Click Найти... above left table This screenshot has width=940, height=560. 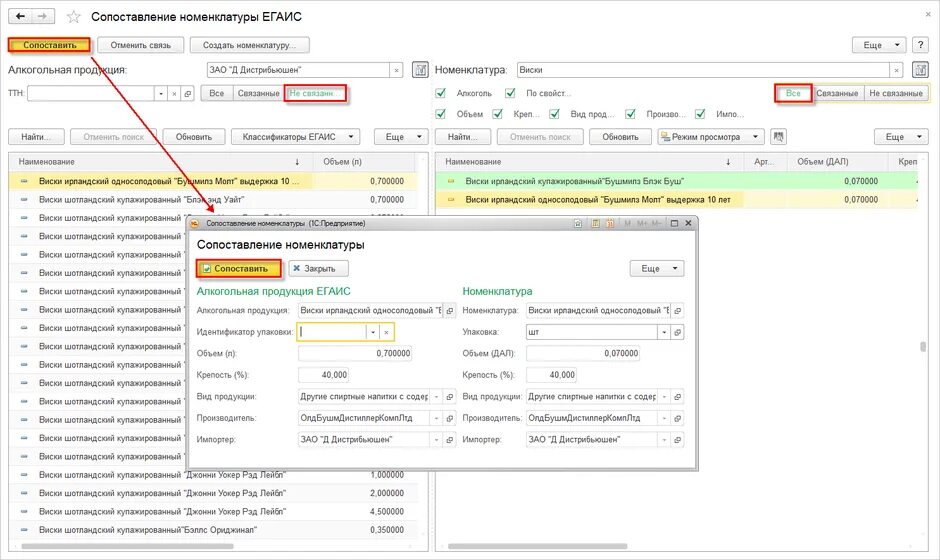(x=36, y=137)
